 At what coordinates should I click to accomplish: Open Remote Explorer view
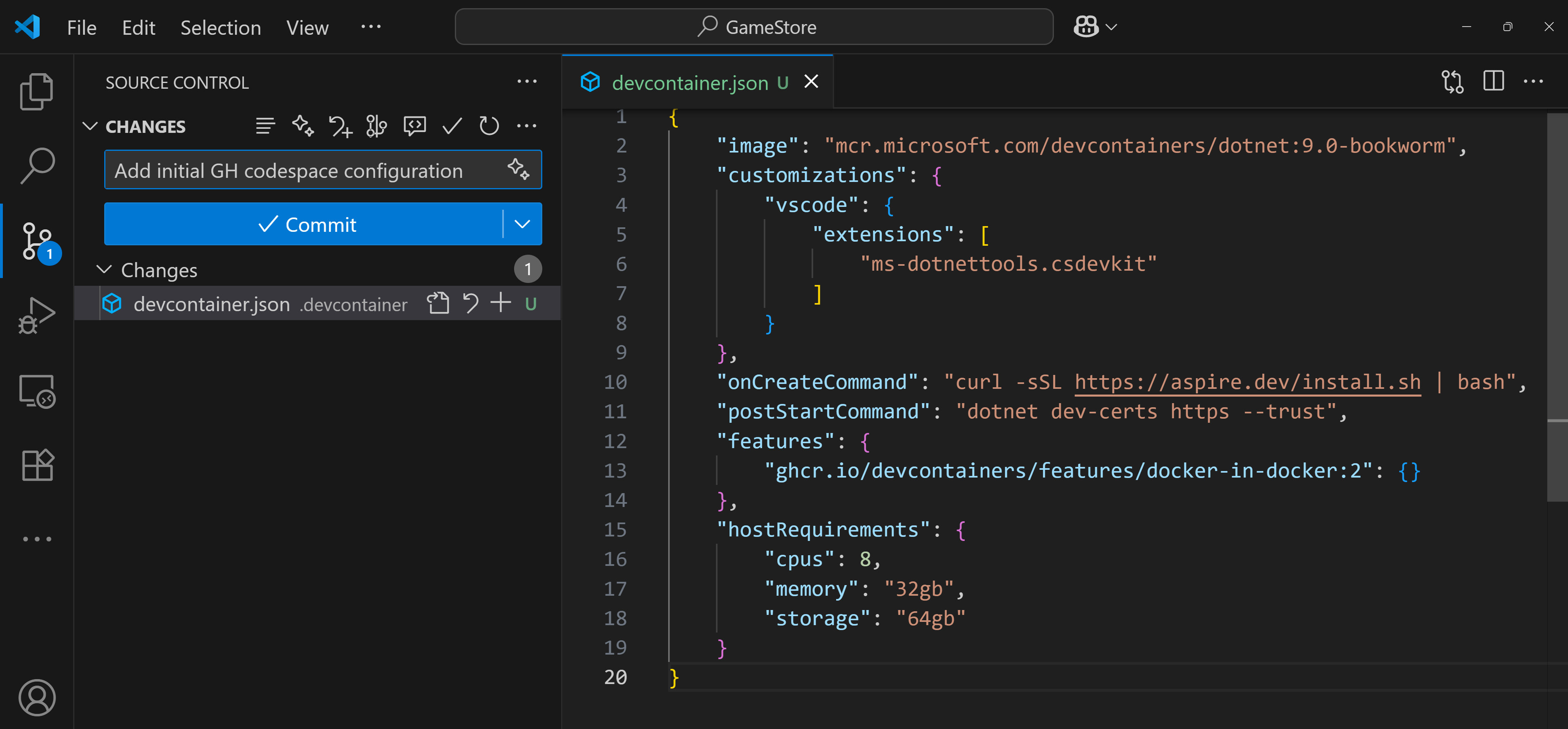[x=36, y=391]
